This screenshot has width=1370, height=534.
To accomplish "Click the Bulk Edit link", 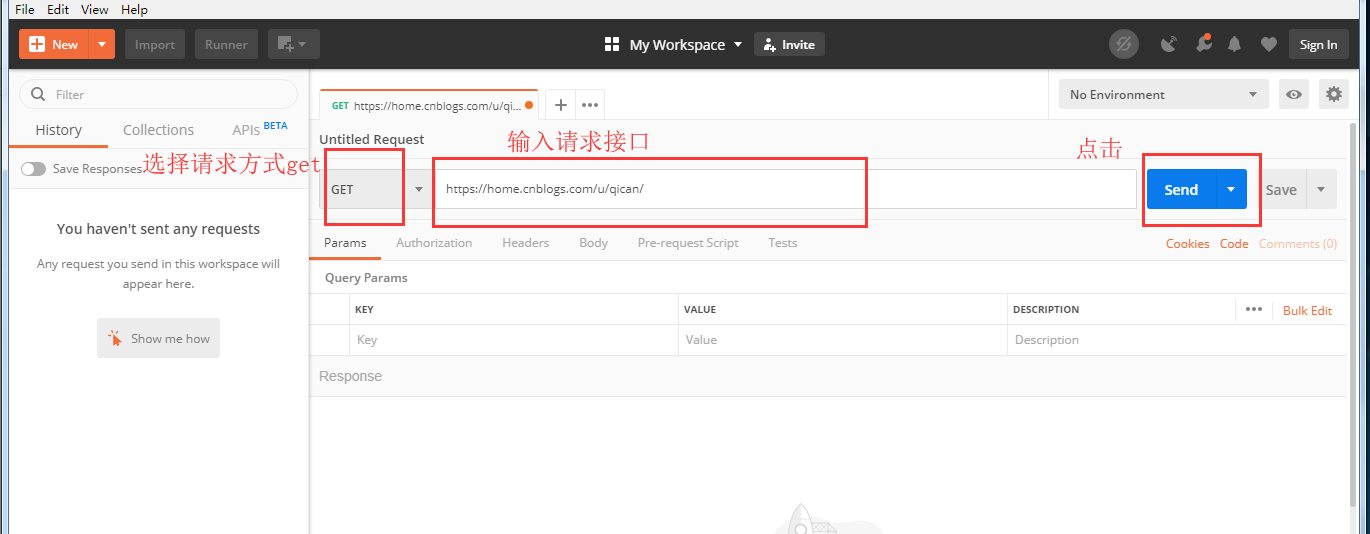I will click(x=1307, y=310).
